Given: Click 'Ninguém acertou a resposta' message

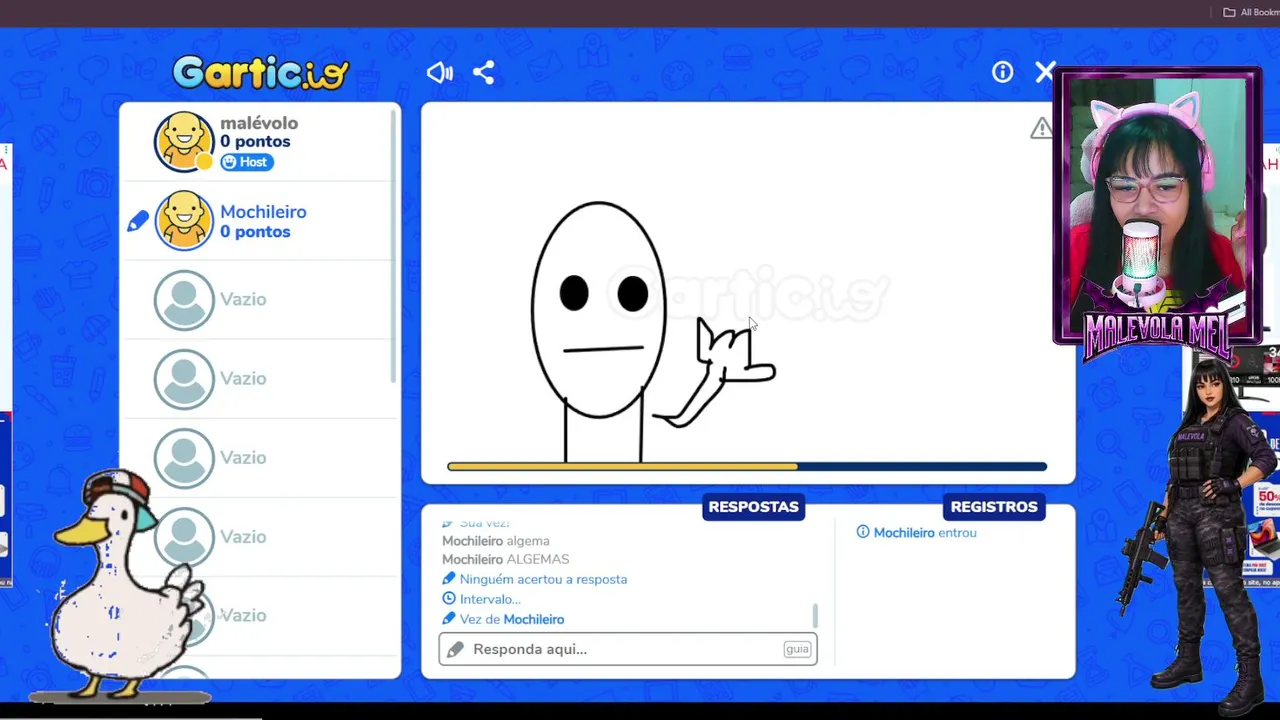Looking at the screenshot, I should pyautogui.click(x=543, y=579).
